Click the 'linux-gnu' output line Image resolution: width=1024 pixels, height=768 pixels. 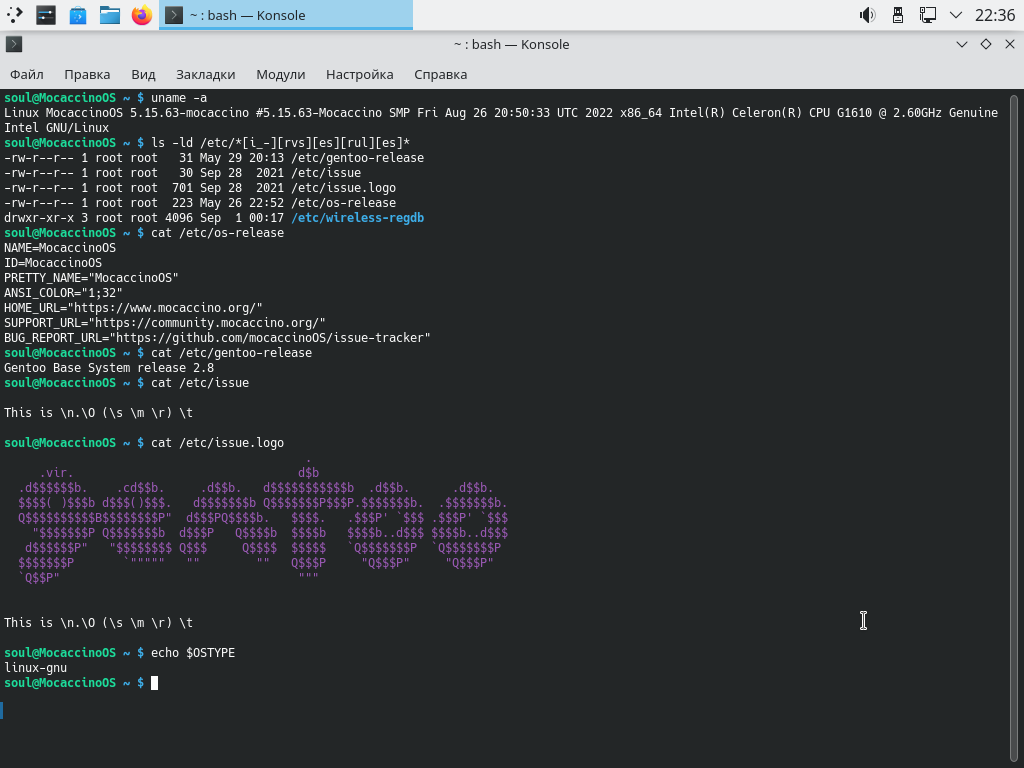tap(35, 667)
